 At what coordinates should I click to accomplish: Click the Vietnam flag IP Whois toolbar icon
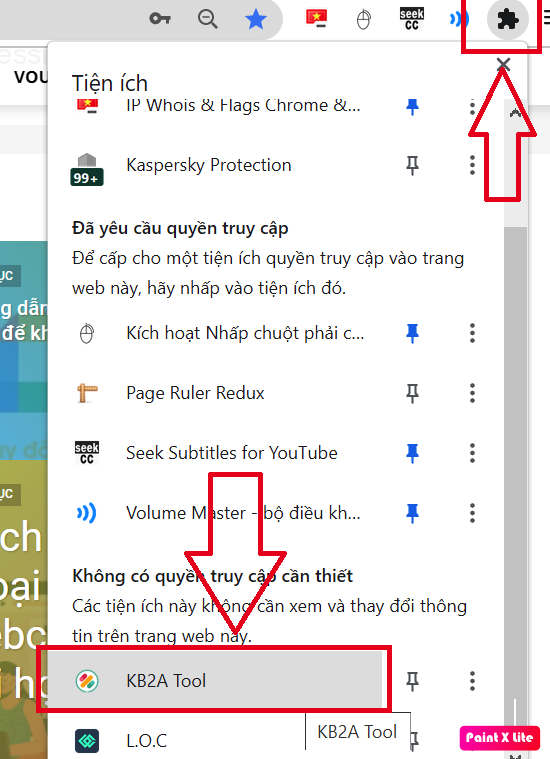tap(316, 18)
